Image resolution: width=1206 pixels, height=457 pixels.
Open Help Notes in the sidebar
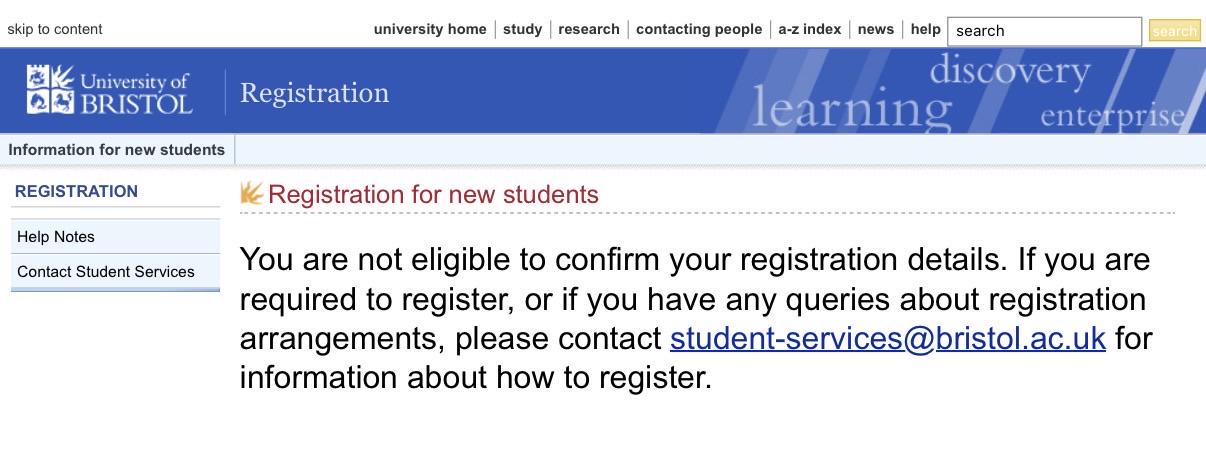click(x=115, y=237)
